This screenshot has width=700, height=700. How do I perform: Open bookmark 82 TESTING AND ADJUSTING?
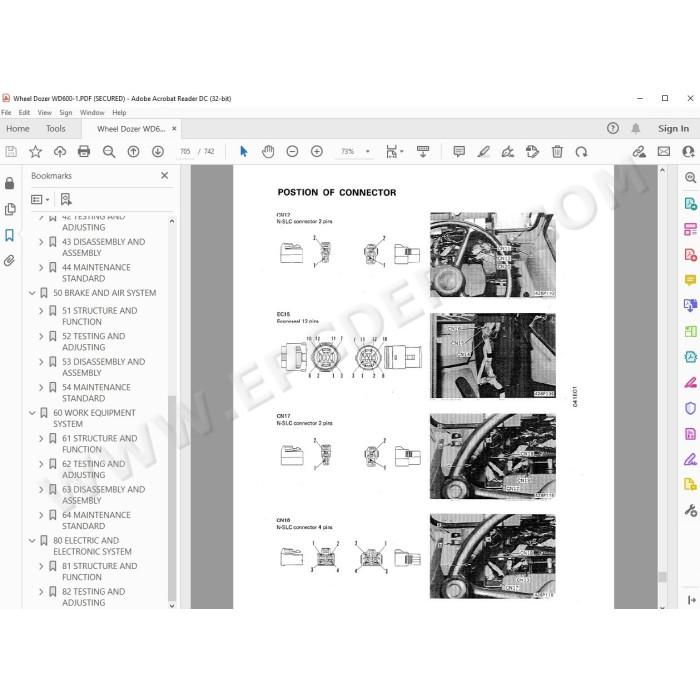pos(94,597)
